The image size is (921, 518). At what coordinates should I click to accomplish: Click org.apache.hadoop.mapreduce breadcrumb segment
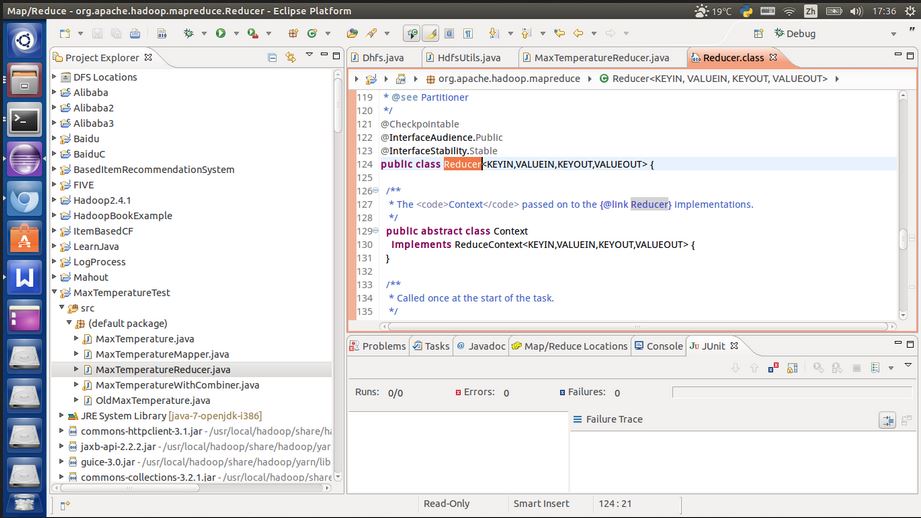coord(503,78)
